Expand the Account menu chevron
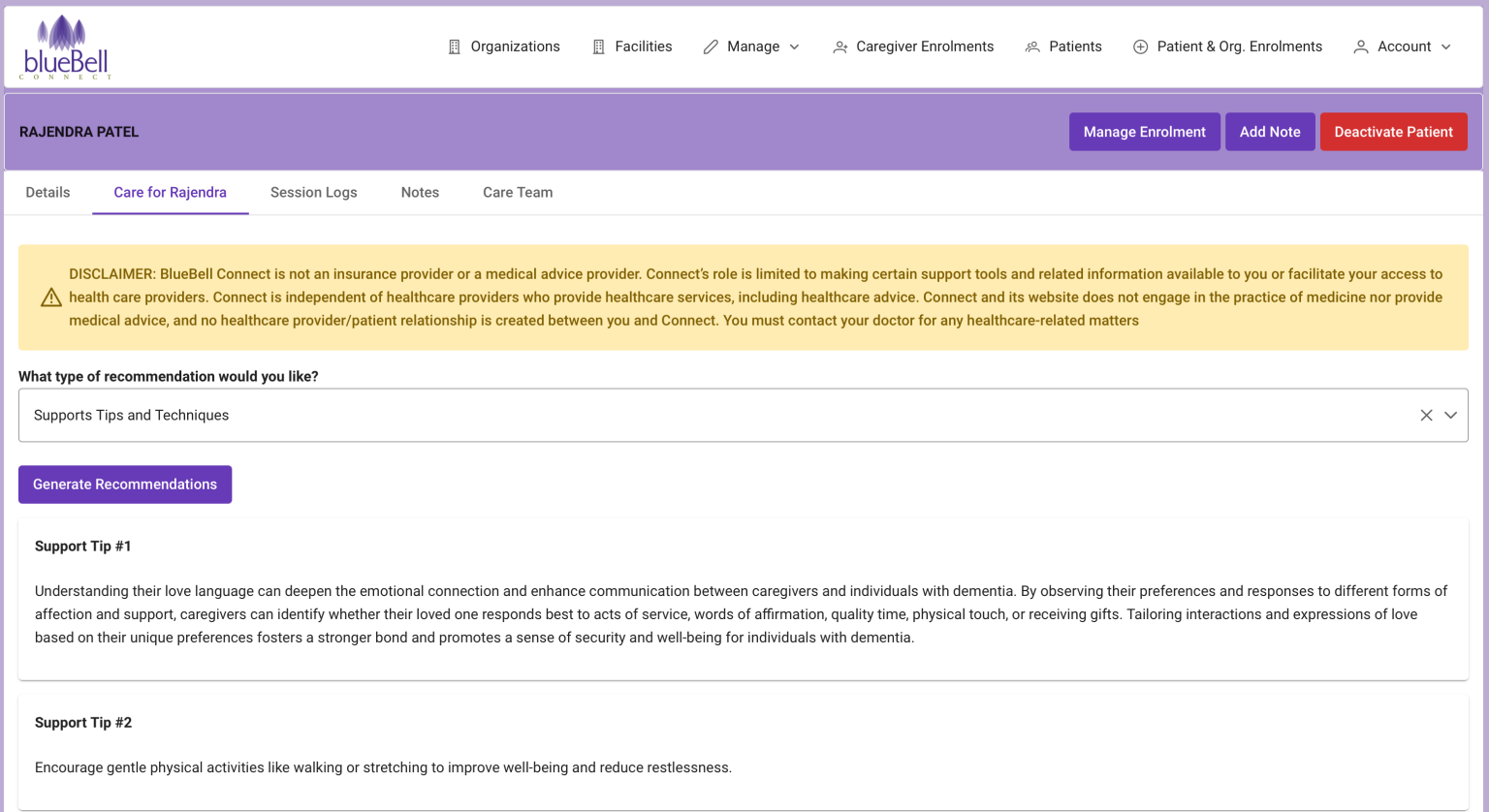Image resolution: width=1489 pixels, height=812 pixels. tap(1446, 47)
